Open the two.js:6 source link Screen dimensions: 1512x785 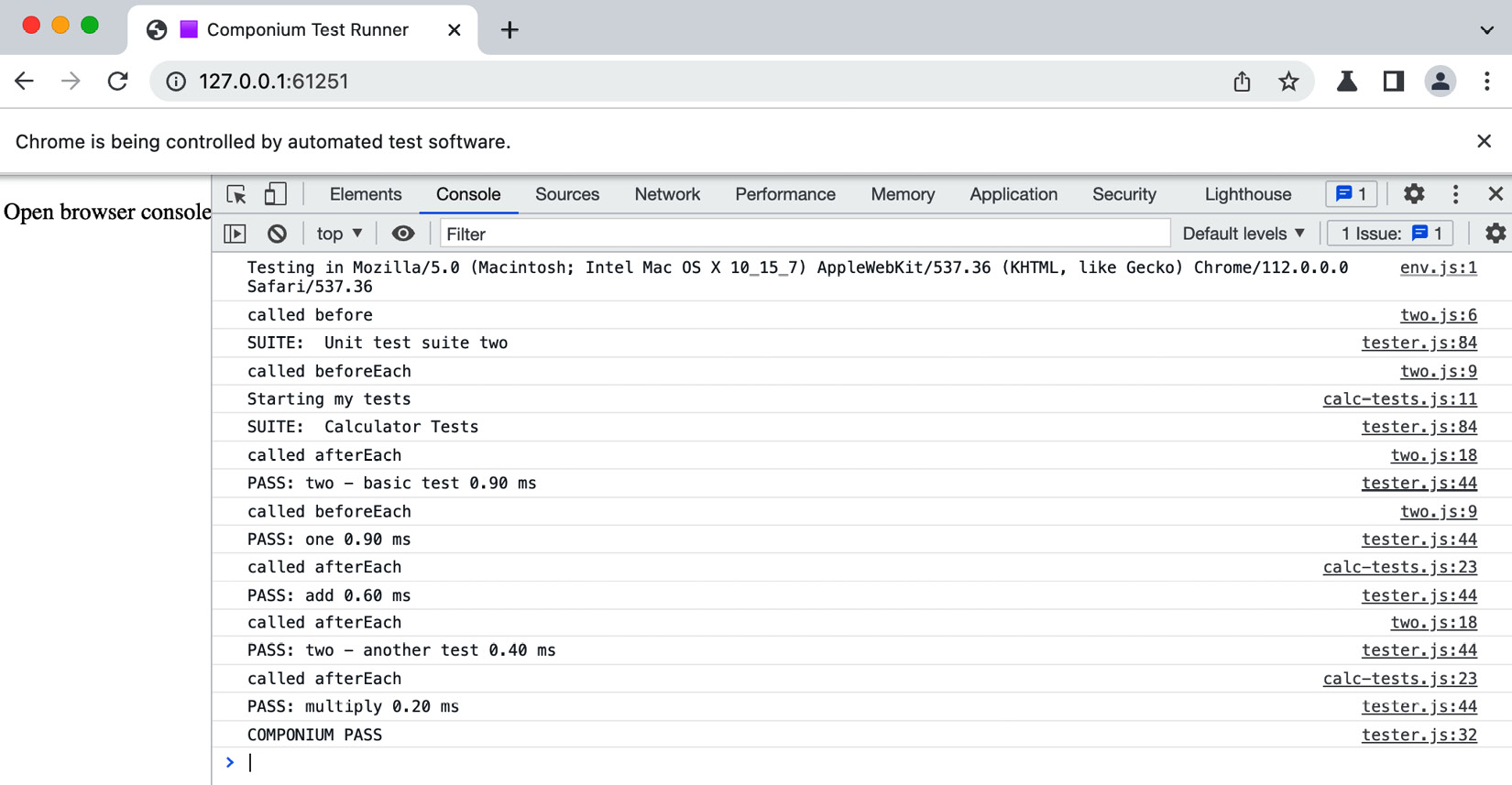(x=1438, y=315)
